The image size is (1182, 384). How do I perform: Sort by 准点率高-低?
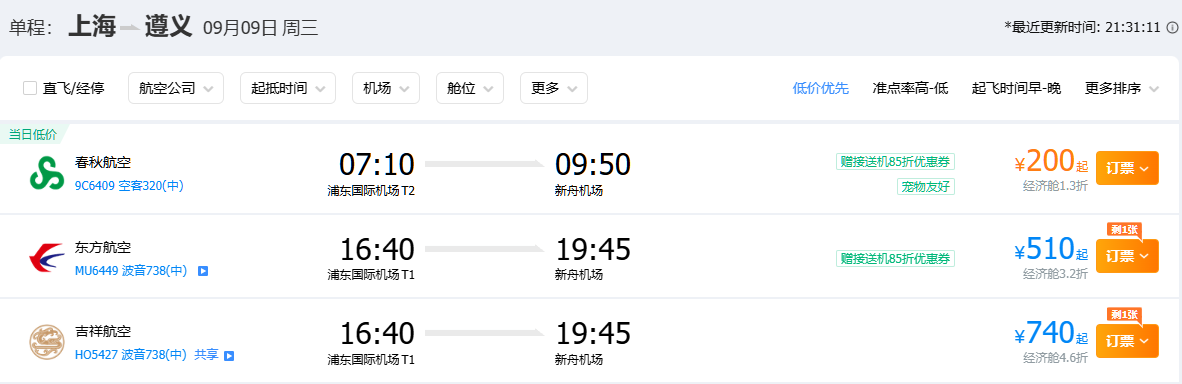point(910,88)
